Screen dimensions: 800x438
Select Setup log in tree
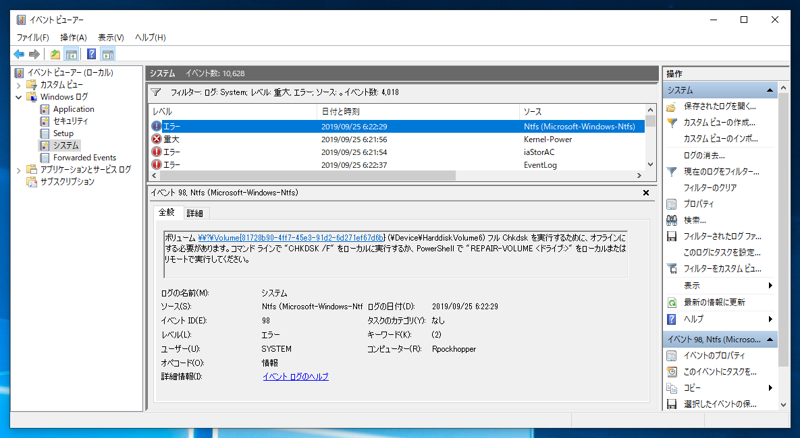(x=63, y=133)
